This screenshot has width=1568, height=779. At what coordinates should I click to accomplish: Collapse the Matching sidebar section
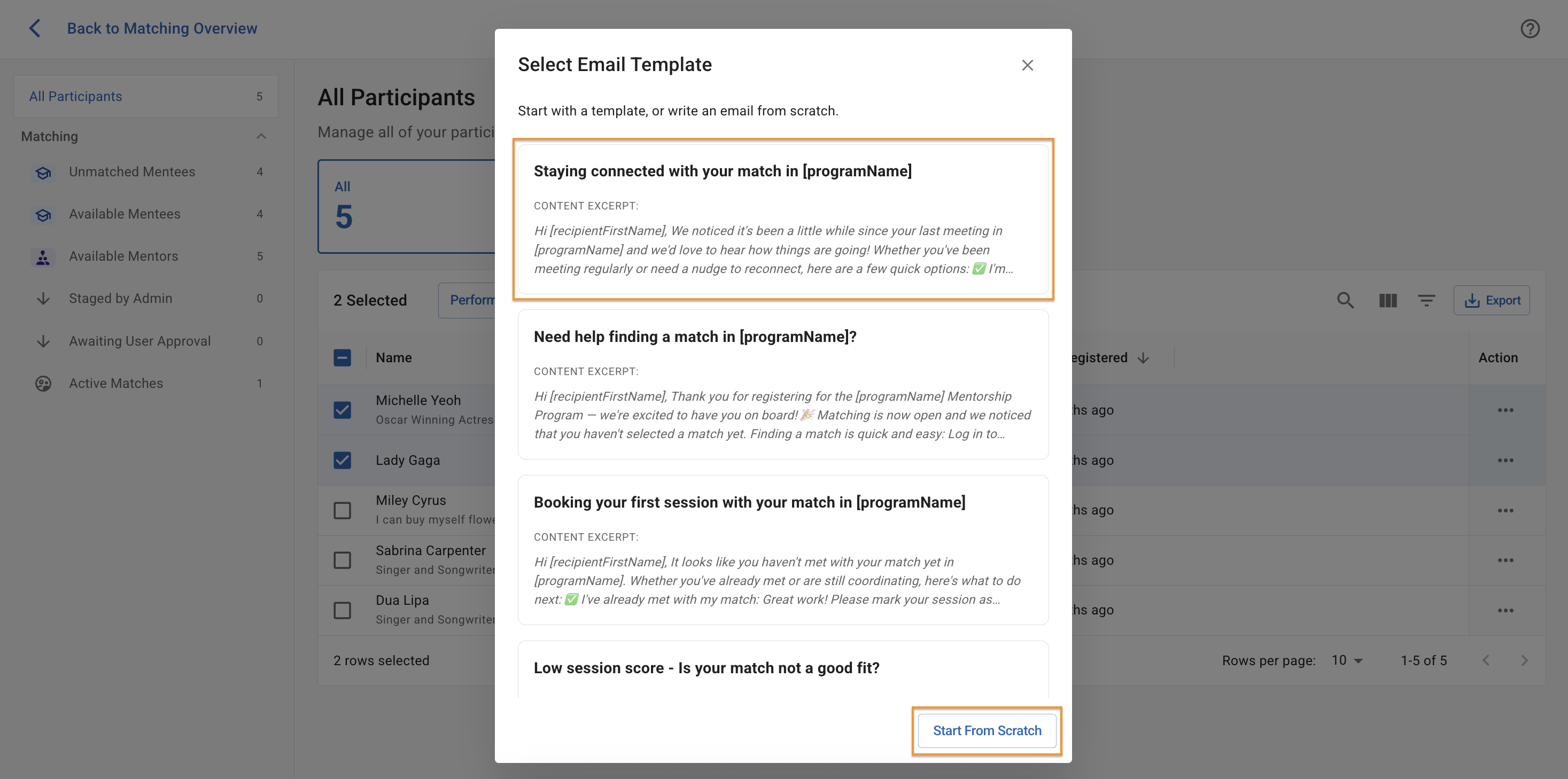click(261, 136)
